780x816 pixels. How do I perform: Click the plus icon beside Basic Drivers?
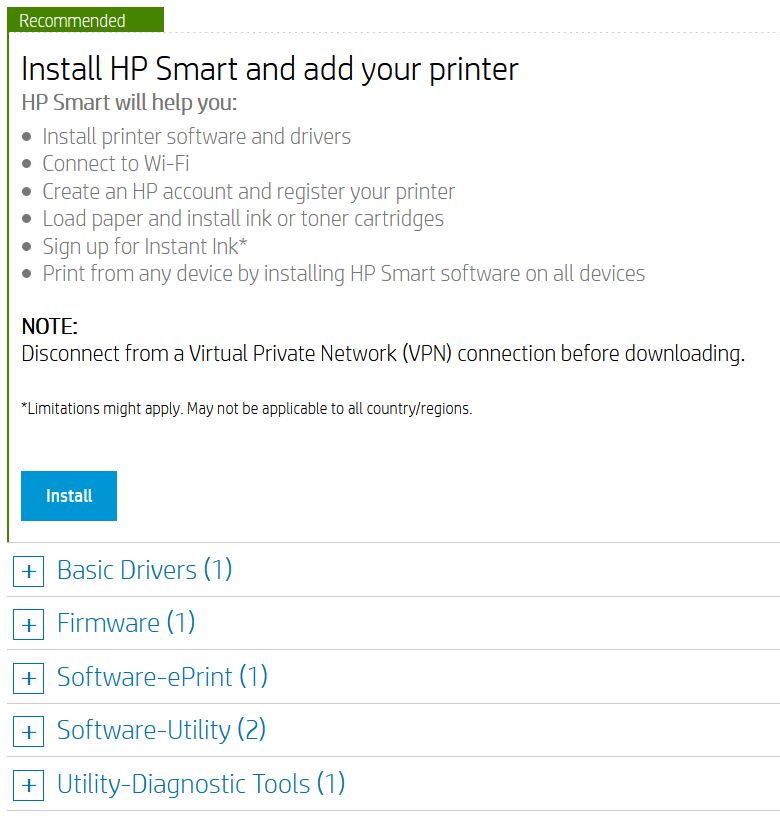[x=28, y=571]
